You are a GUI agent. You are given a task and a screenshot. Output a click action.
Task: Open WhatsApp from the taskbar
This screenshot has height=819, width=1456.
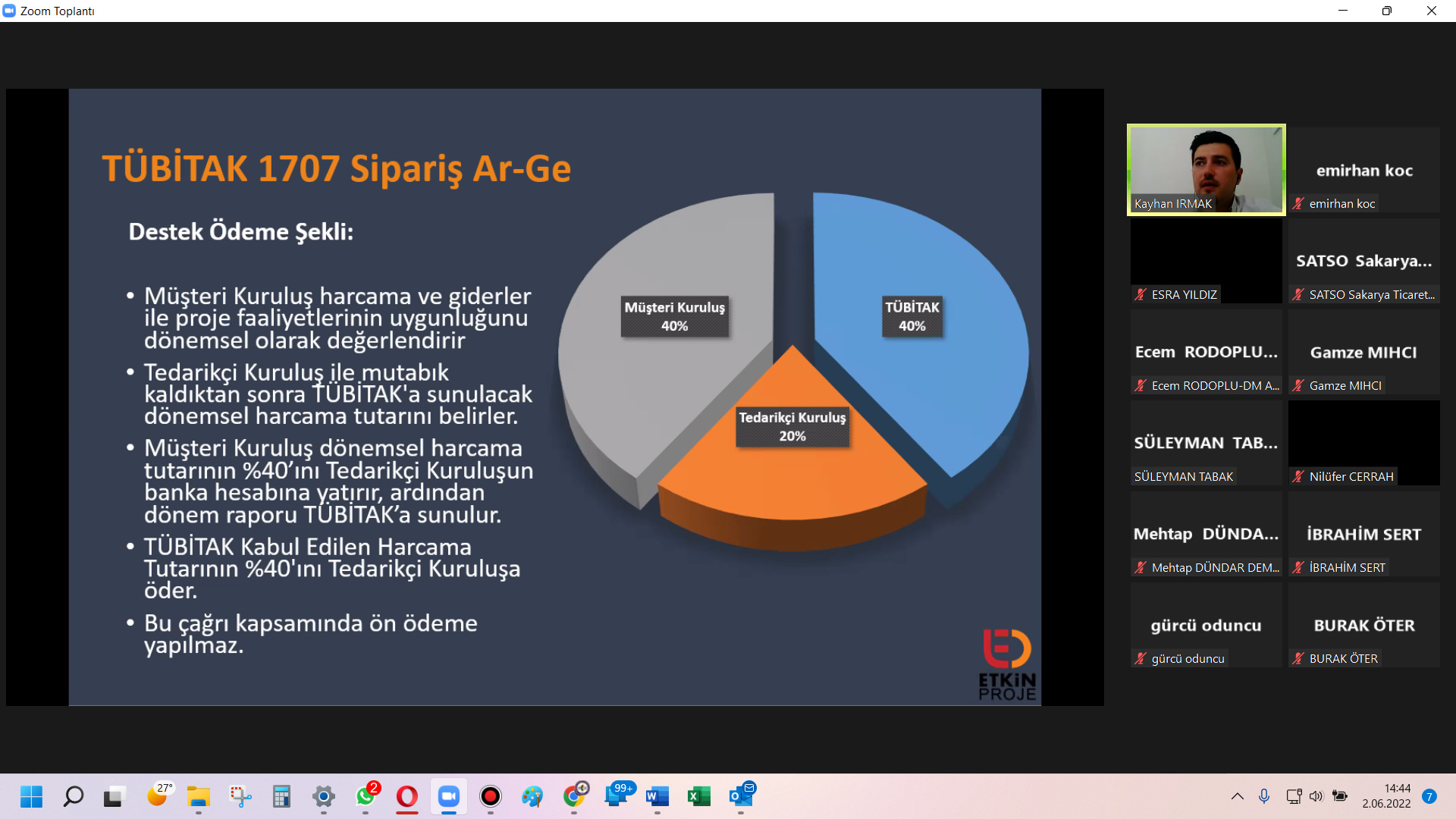(x=365, y=796)
